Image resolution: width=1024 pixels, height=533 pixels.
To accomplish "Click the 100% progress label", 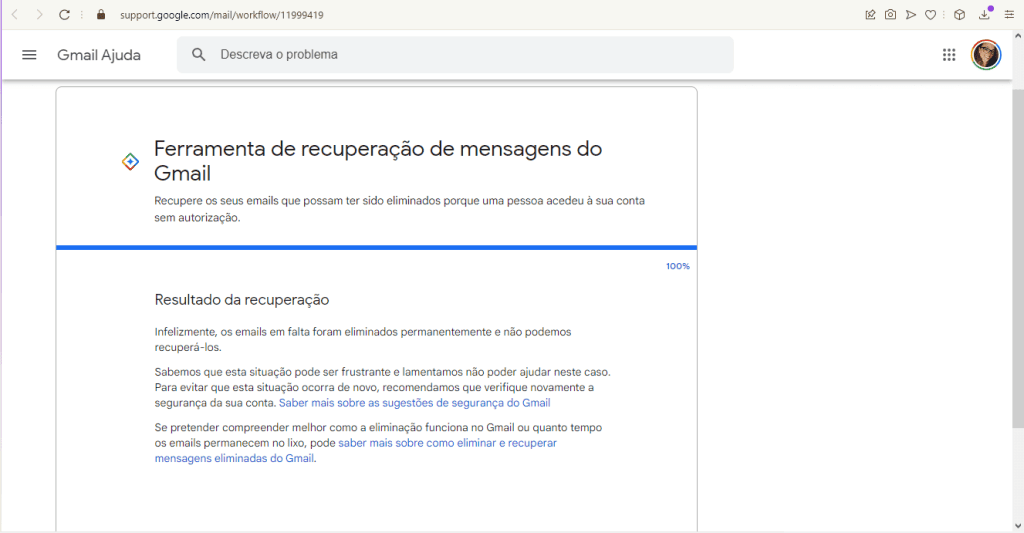I will pos(677,266).
